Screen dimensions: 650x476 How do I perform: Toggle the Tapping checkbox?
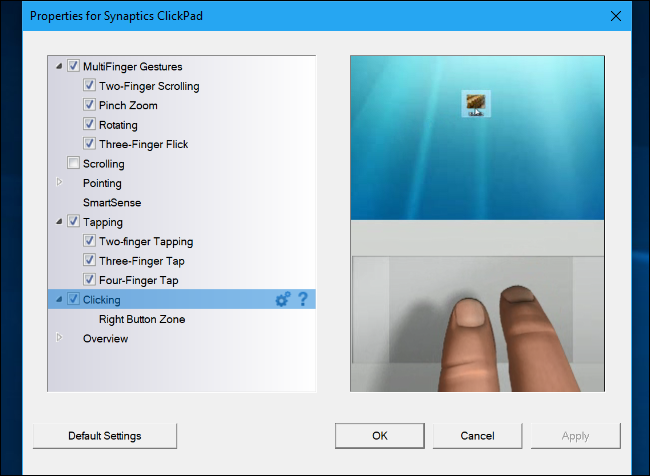[73, 221]
